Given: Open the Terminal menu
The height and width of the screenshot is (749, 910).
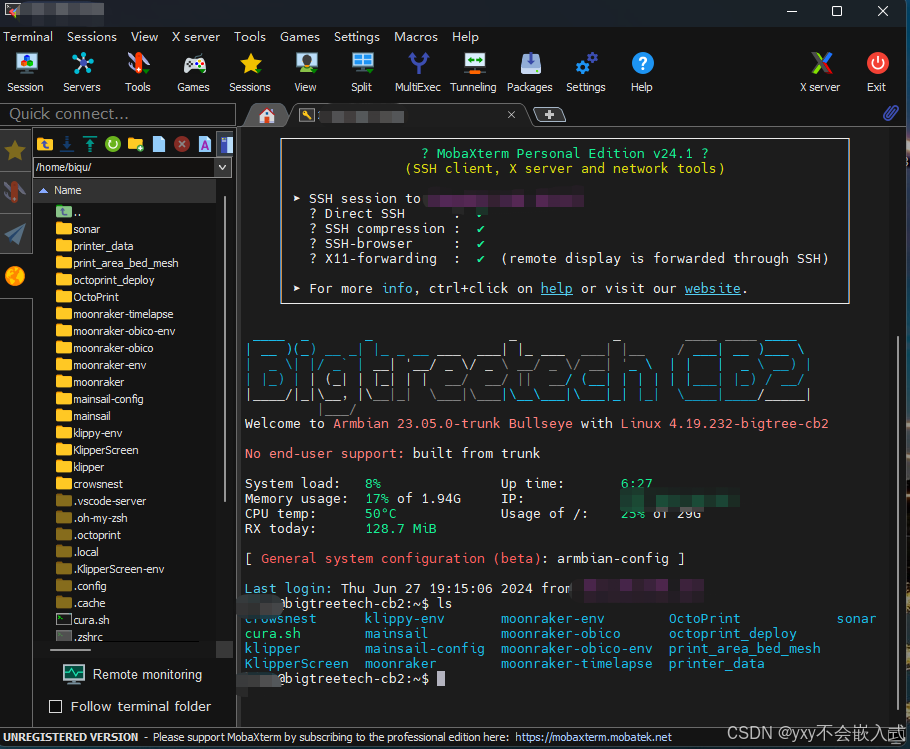Looking at the screenshot, I should (28, 37).
